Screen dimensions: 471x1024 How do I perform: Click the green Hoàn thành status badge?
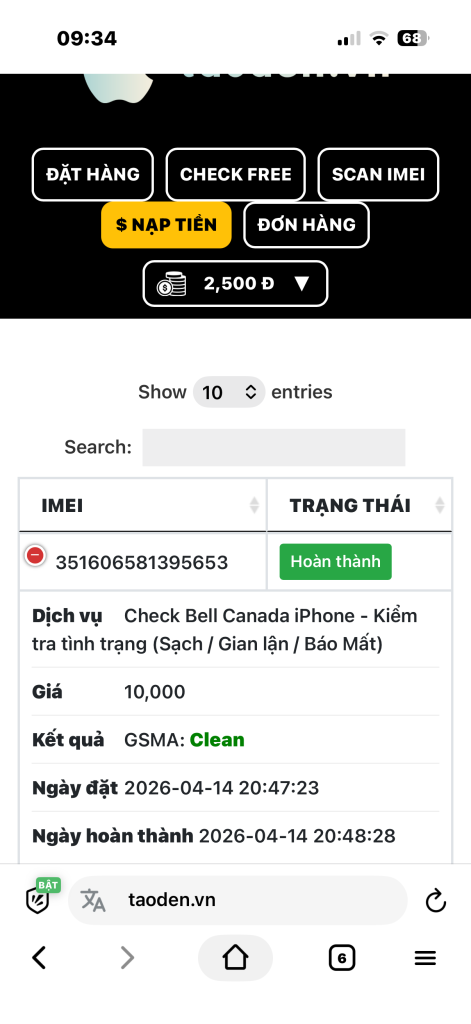pos(336,562)
